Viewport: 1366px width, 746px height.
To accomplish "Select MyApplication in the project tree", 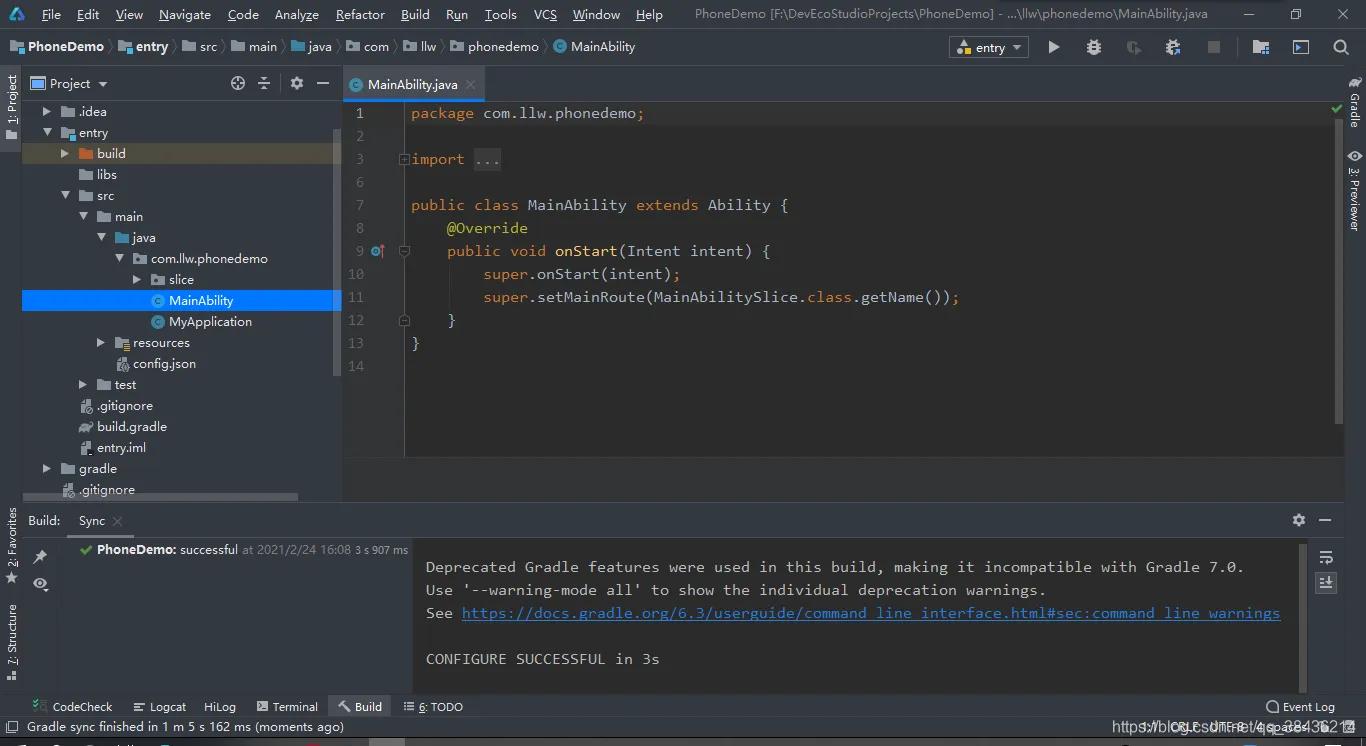I will 210,321.
